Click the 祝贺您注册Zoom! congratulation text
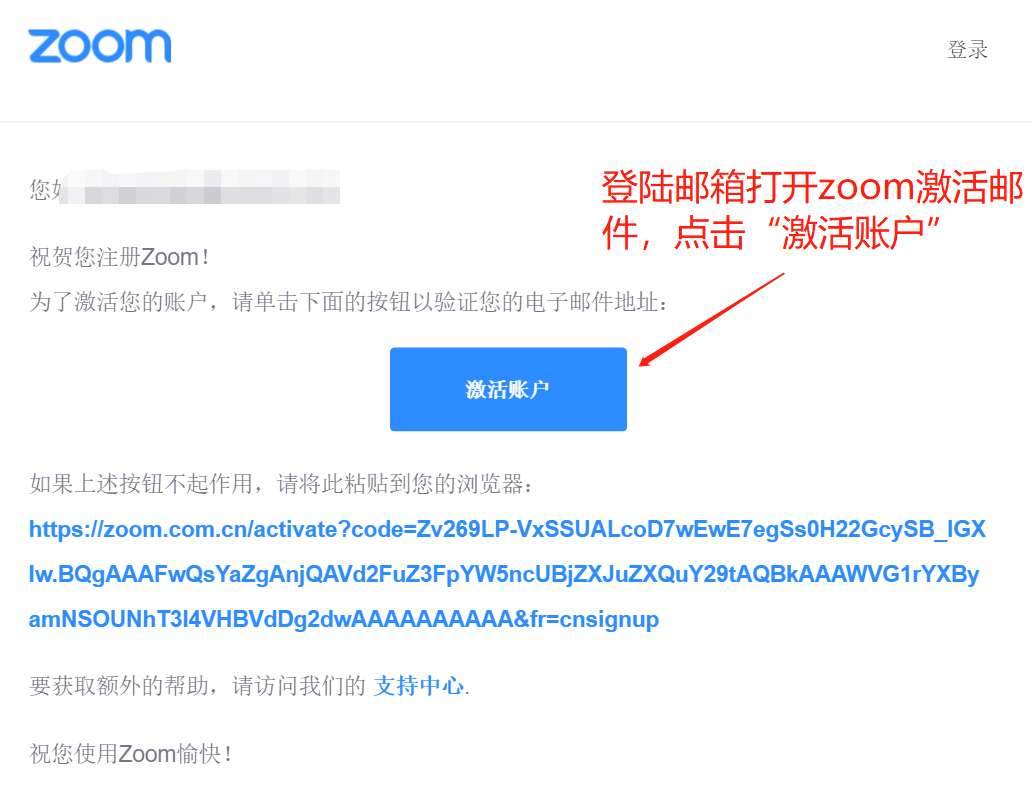Screen dimensions: 1032x803 [x=120, y=257]
